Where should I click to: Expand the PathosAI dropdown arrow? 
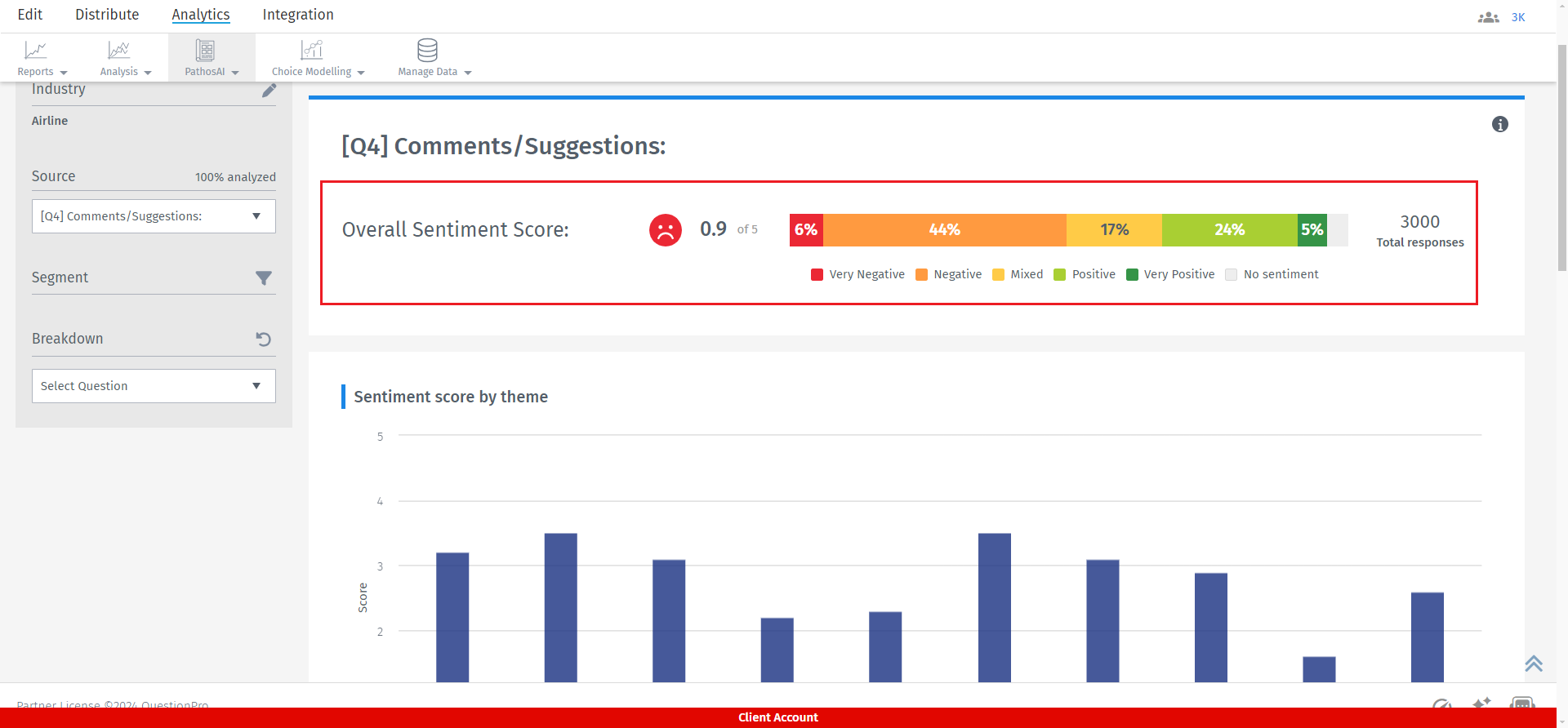point(235,73)
